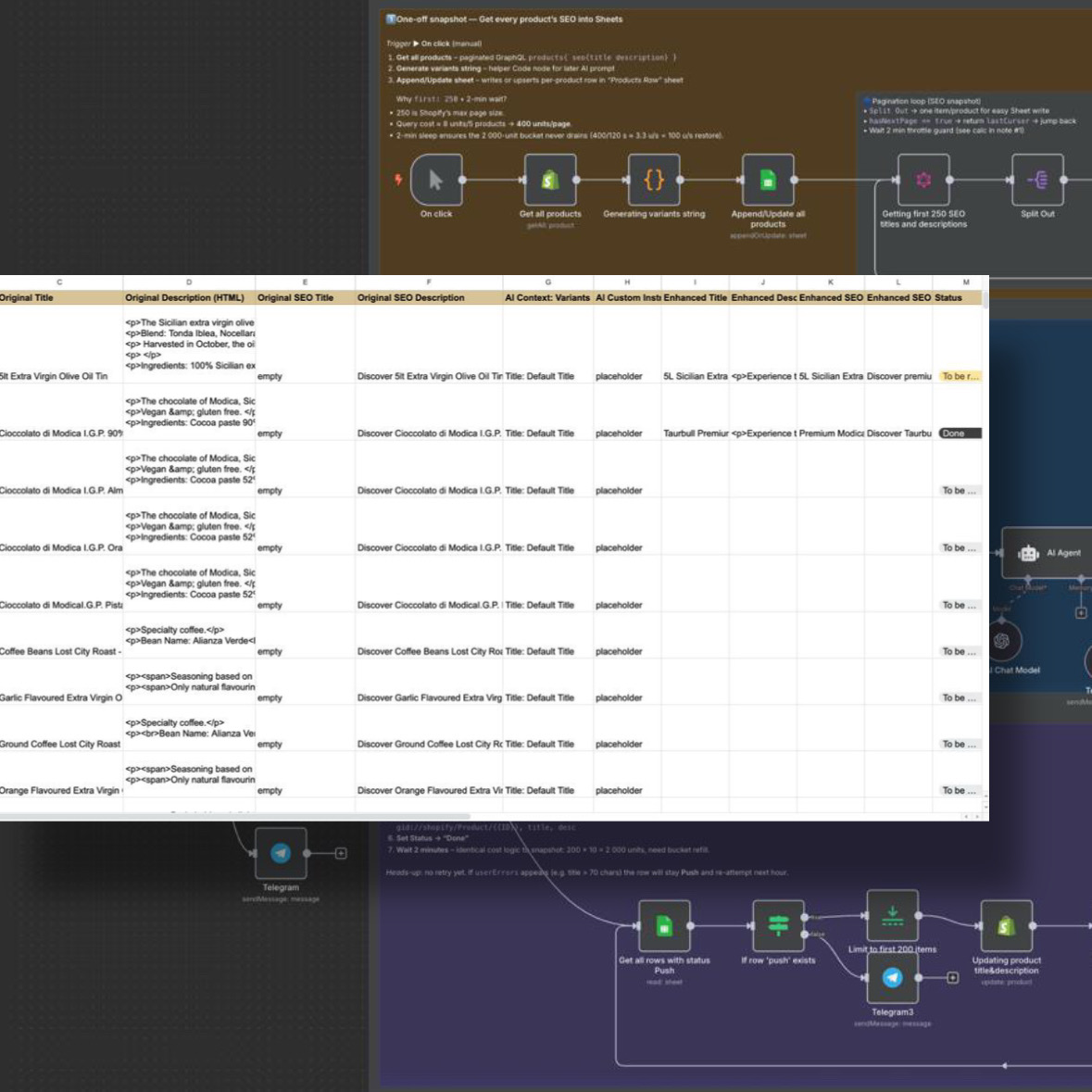
Task: Click the "Original Description (HTML)" header cell
Action: click(189, 297)
